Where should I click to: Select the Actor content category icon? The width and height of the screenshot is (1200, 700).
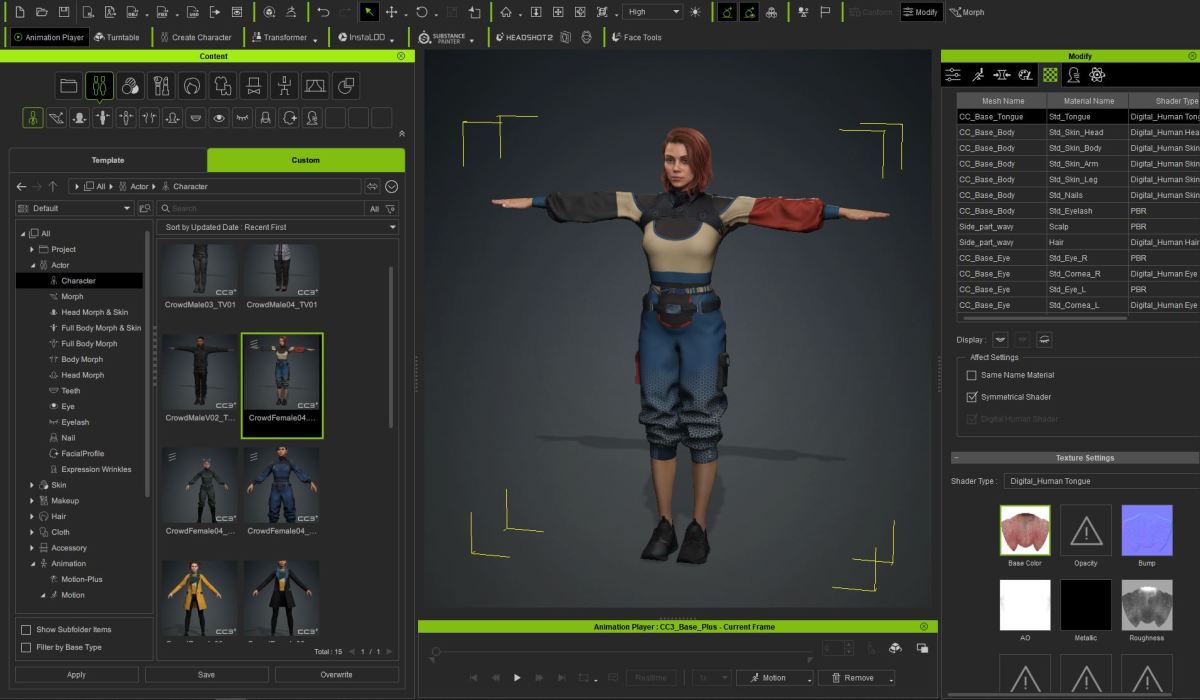[x=99, y=85]
